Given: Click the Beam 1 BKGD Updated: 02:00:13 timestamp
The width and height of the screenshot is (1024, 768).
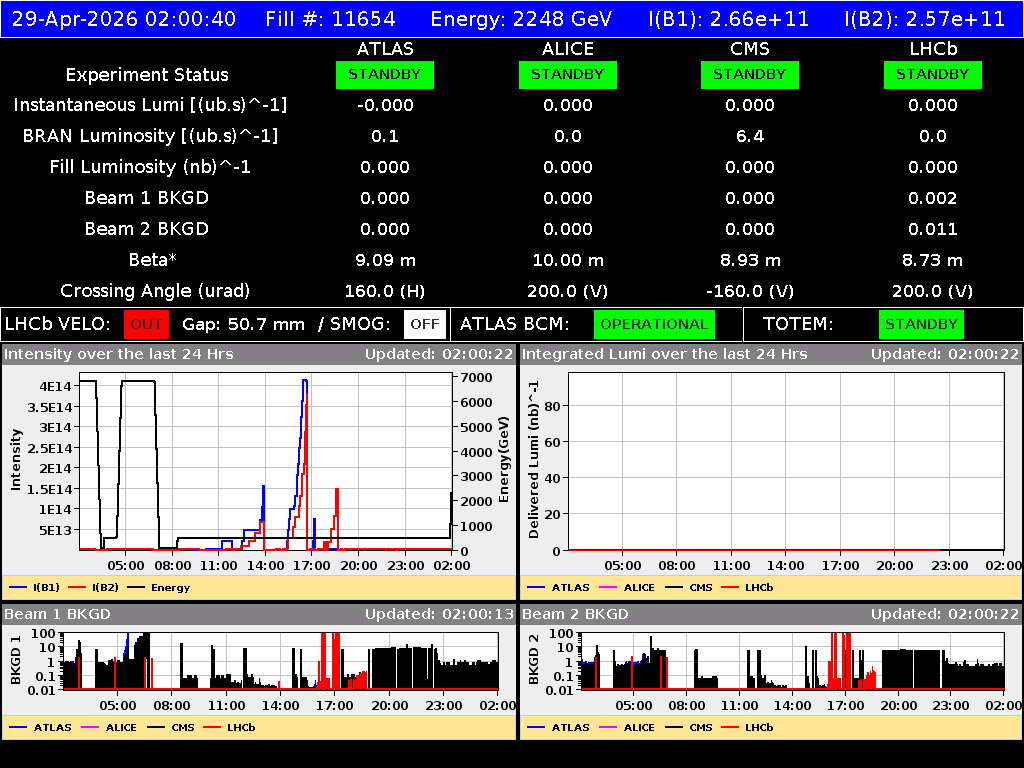Looking at the screenshot, I should pyautogui.click(x=439, y=615).
